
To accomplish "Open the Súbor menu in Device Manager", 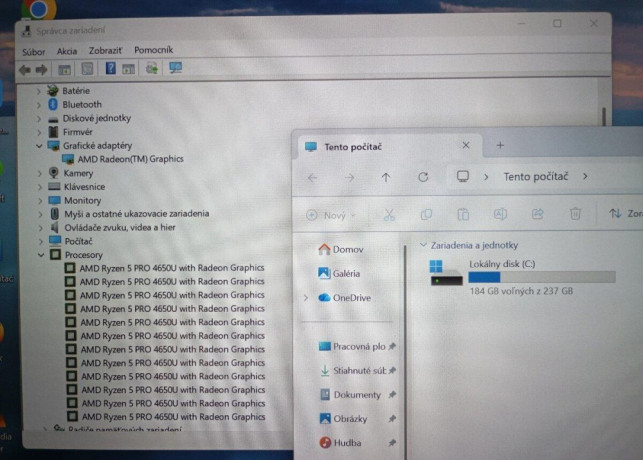I will point(34,52).
